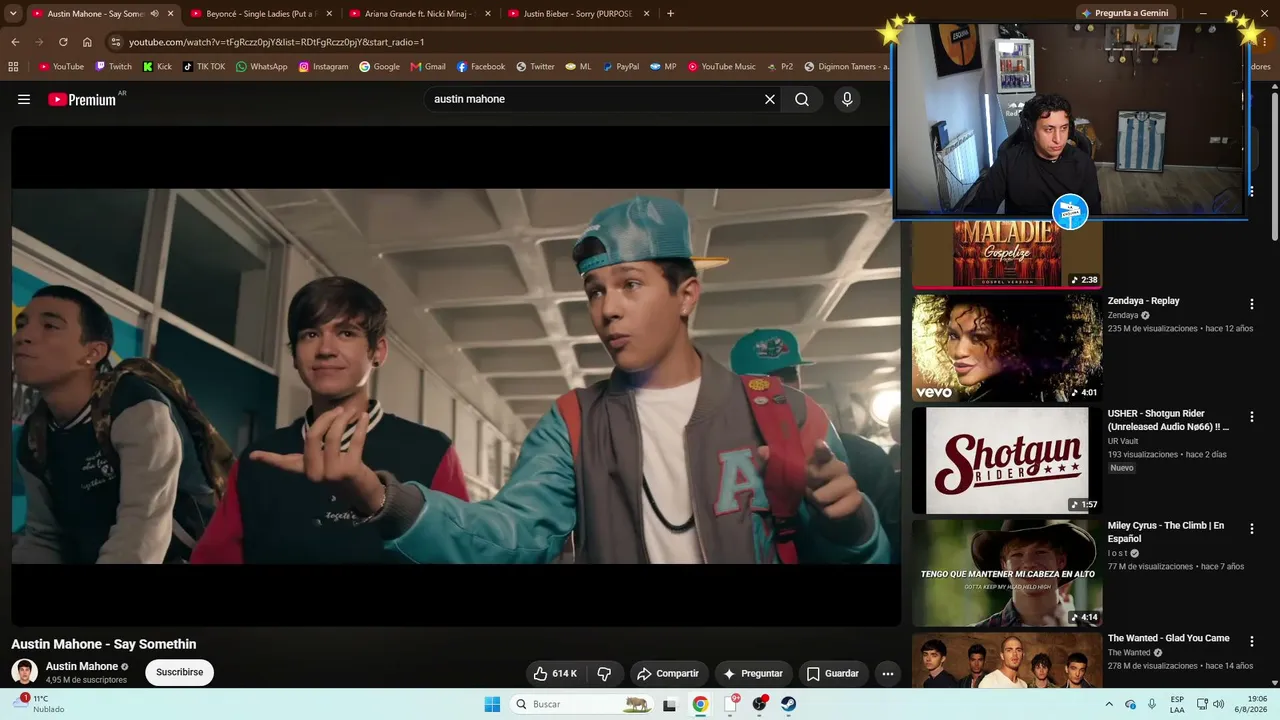The width and height of the screenshot is (1280, 720).
Task: Open more actions ellipsis below video
Action: pos(888,674)
